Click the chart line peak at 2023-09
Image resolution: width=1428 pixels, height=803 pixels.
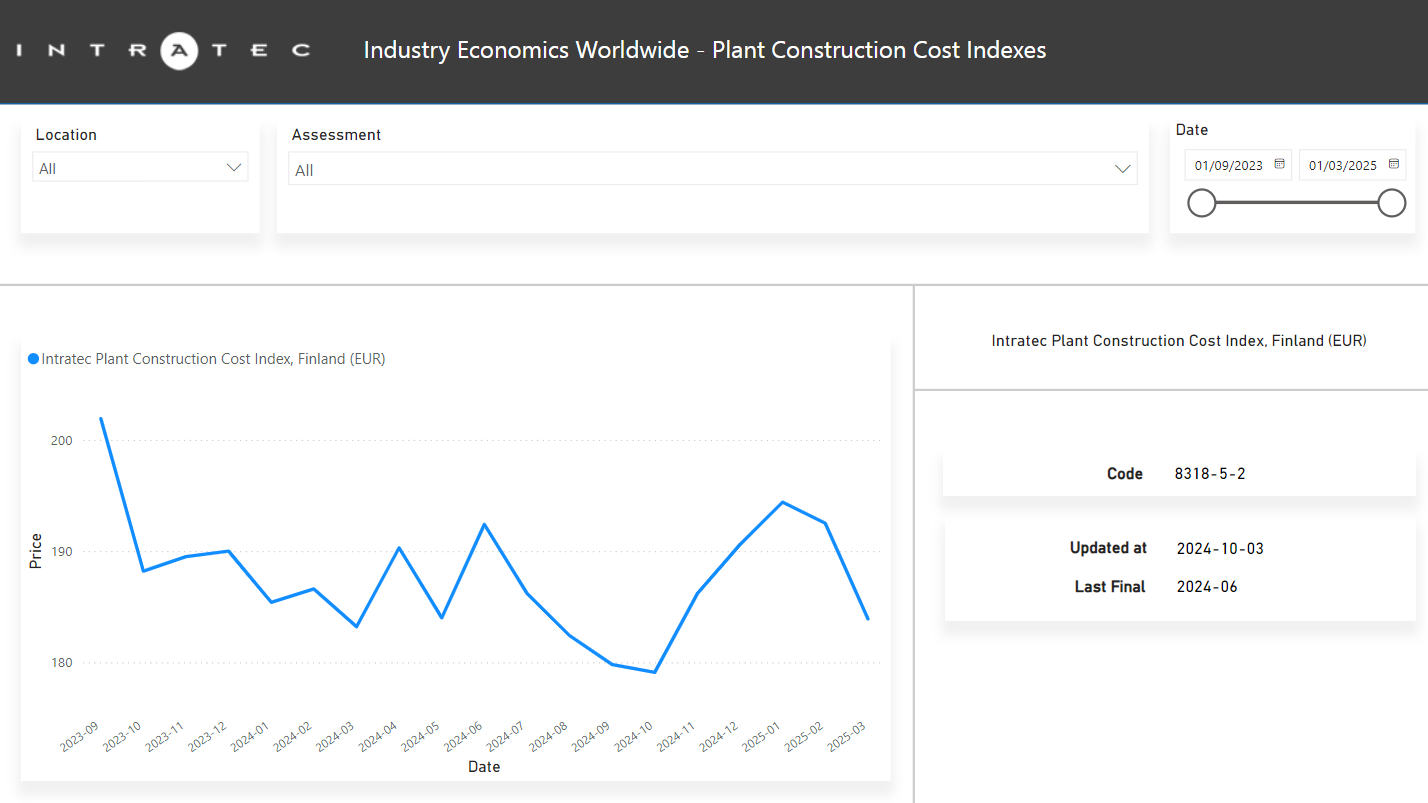click(101, 419)
